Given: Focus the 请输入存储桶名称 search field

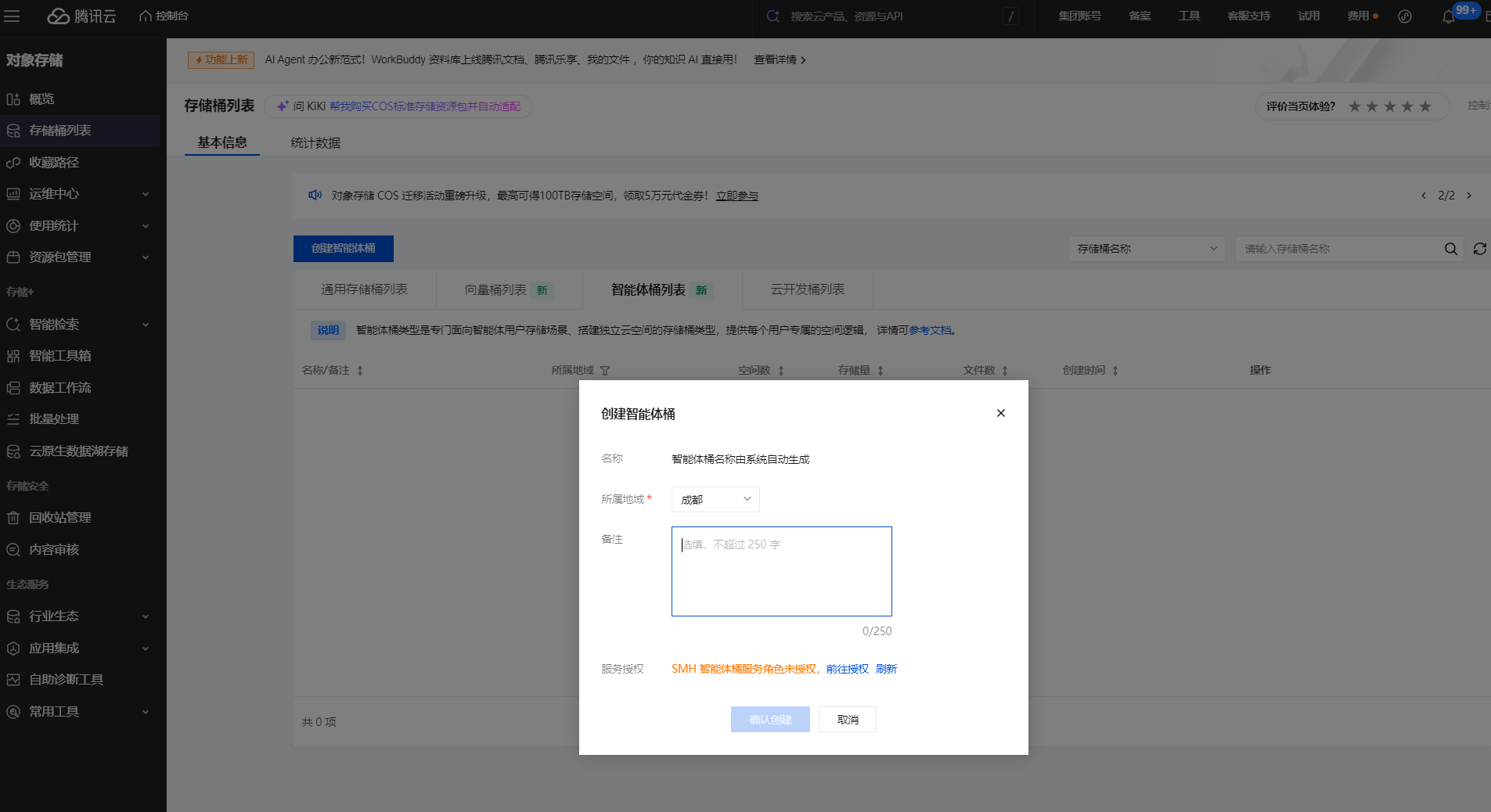Looking at the screenshot, I should coord(1340,249).
